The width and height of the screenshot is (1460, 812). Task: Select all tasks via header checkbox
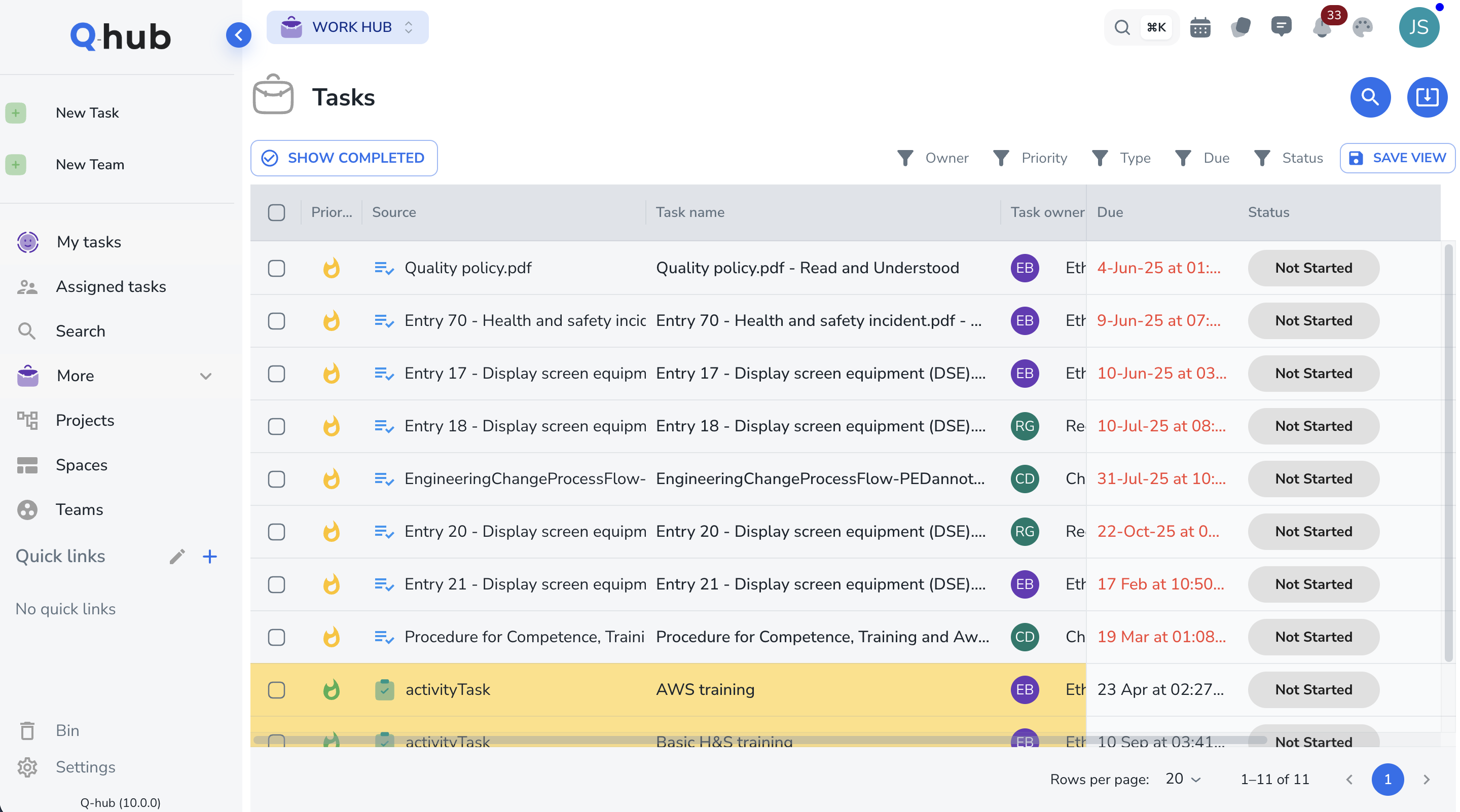(x=277, y=212)
